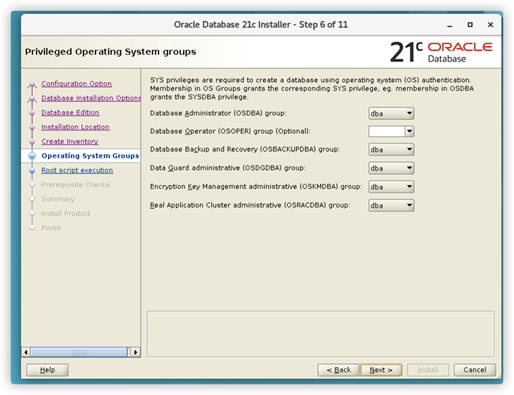Click the Root script execution step bullet icon

point(32,170)
